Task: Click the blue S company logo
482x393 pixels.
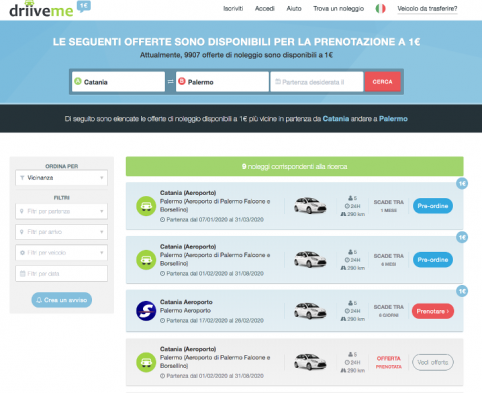Action: pos(146,311)
